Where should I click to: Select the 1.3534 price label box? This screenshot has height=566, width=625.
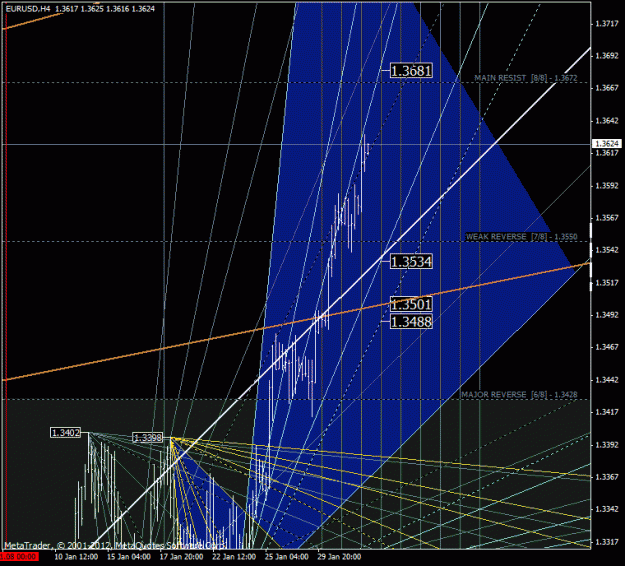pyautogui.click(x=411, y=262)
